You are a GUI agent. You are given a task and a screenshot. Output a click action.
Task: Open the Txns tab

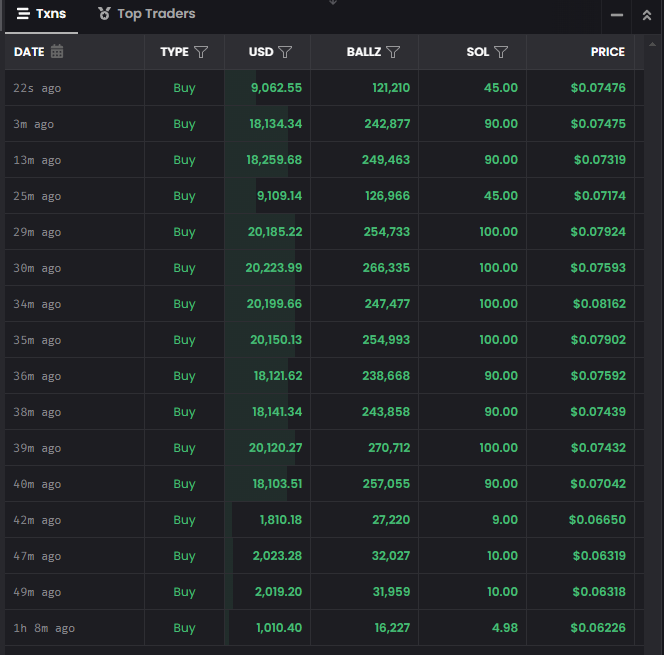tap(41, 14)
